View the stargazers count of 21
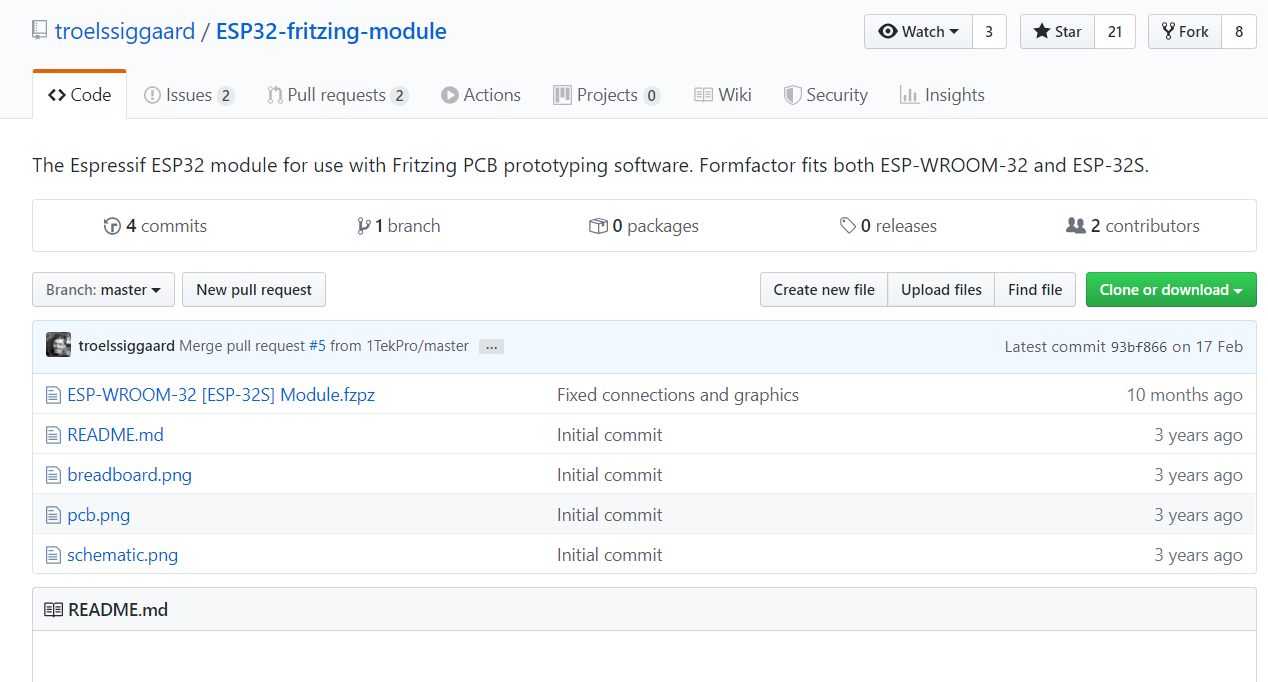This screenshot has width=1268, height=682. click(x=1115, y=31)
